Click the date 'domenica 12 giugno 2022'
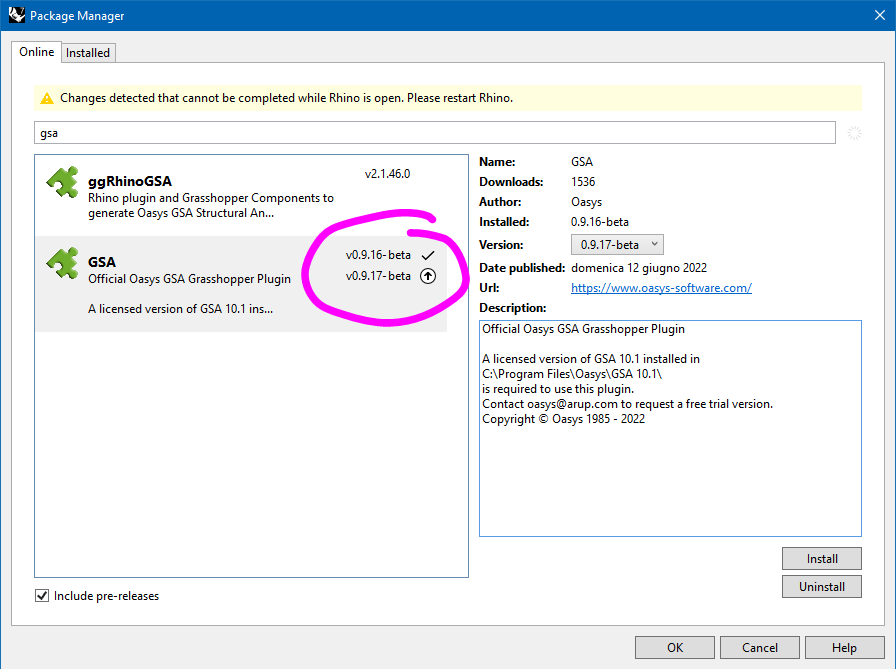 [x=639, y=268]
